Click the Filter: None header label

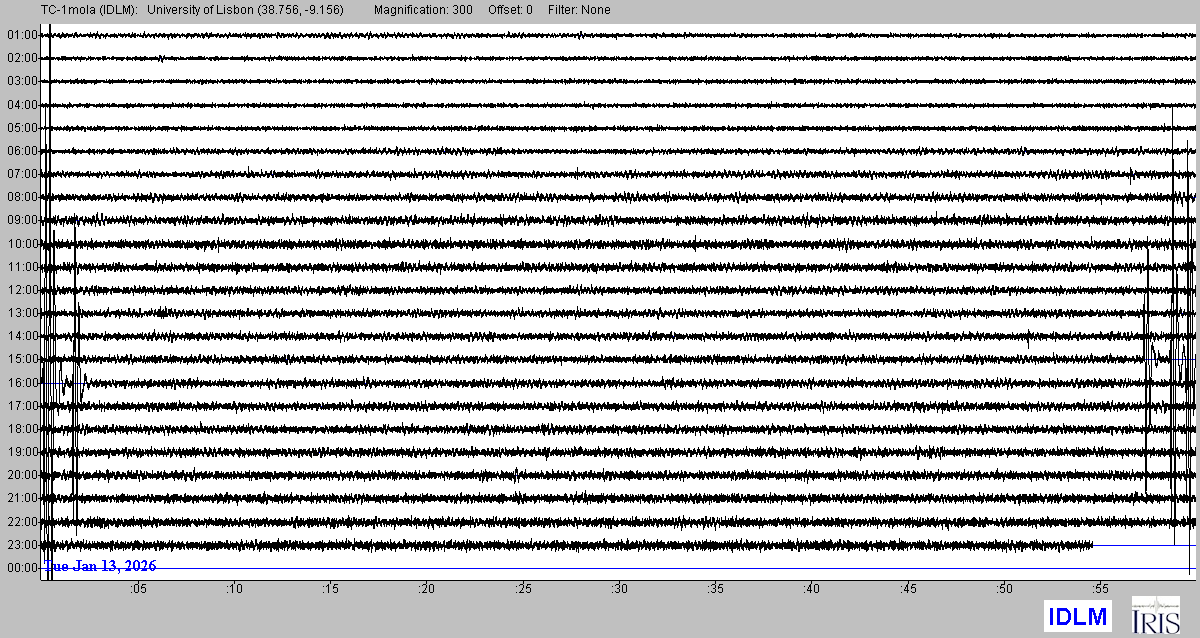[x=579, y=10]
